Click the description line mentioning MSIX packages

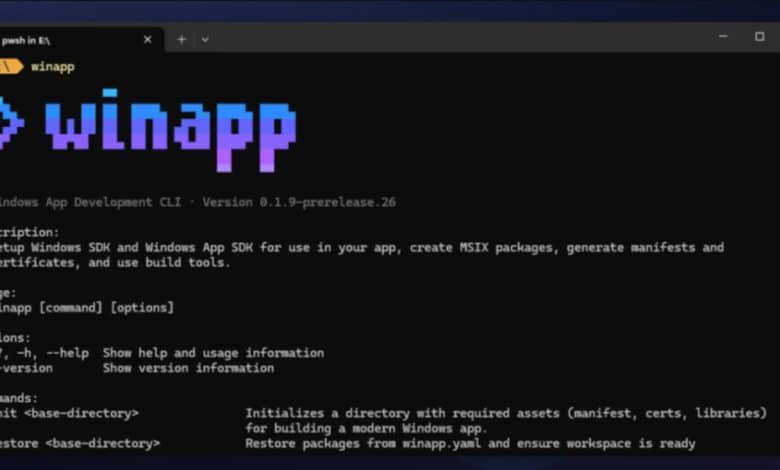[360, 247]
